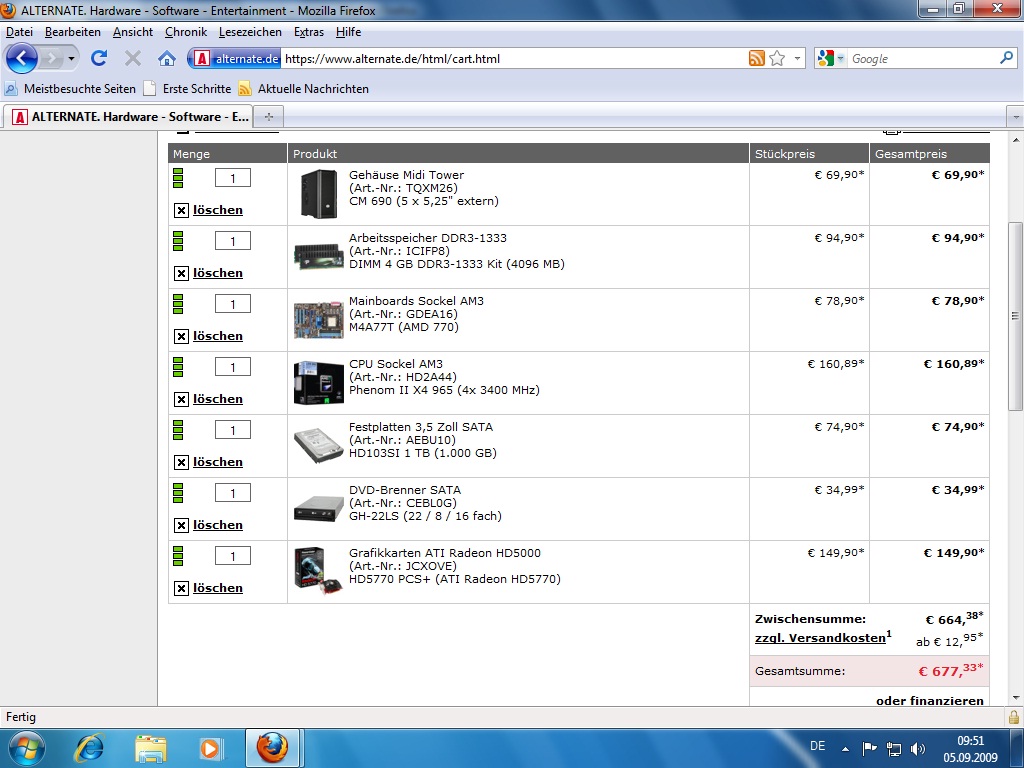Click scrollbar up arrow
The height and width of the screenshot is (768, 1024).
point(1014,140)
